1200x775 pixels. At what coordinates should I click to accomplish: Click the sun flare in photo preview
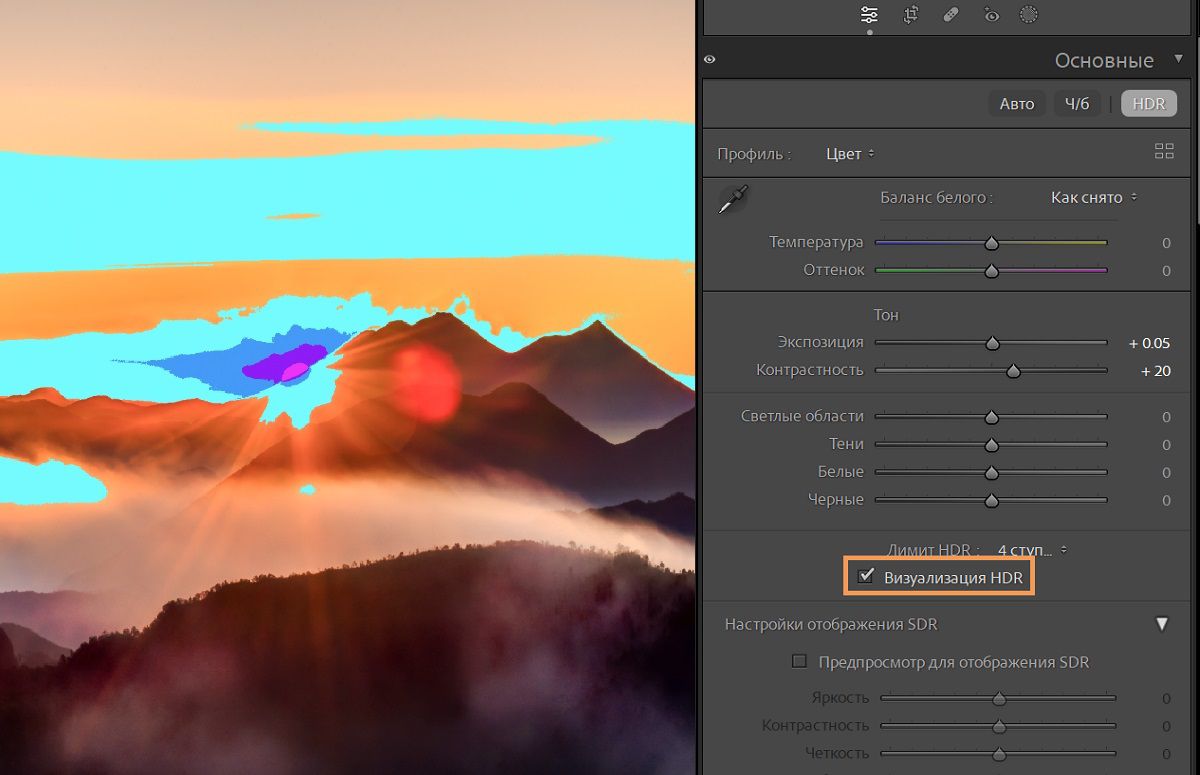pos(426,382)
